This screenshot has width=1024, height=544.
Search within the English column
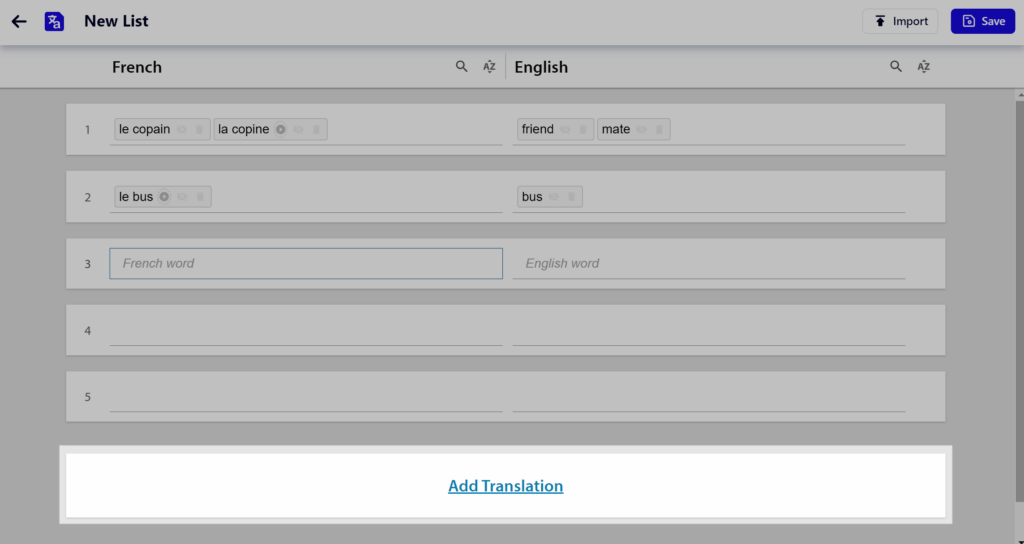(x=896, y=67)
